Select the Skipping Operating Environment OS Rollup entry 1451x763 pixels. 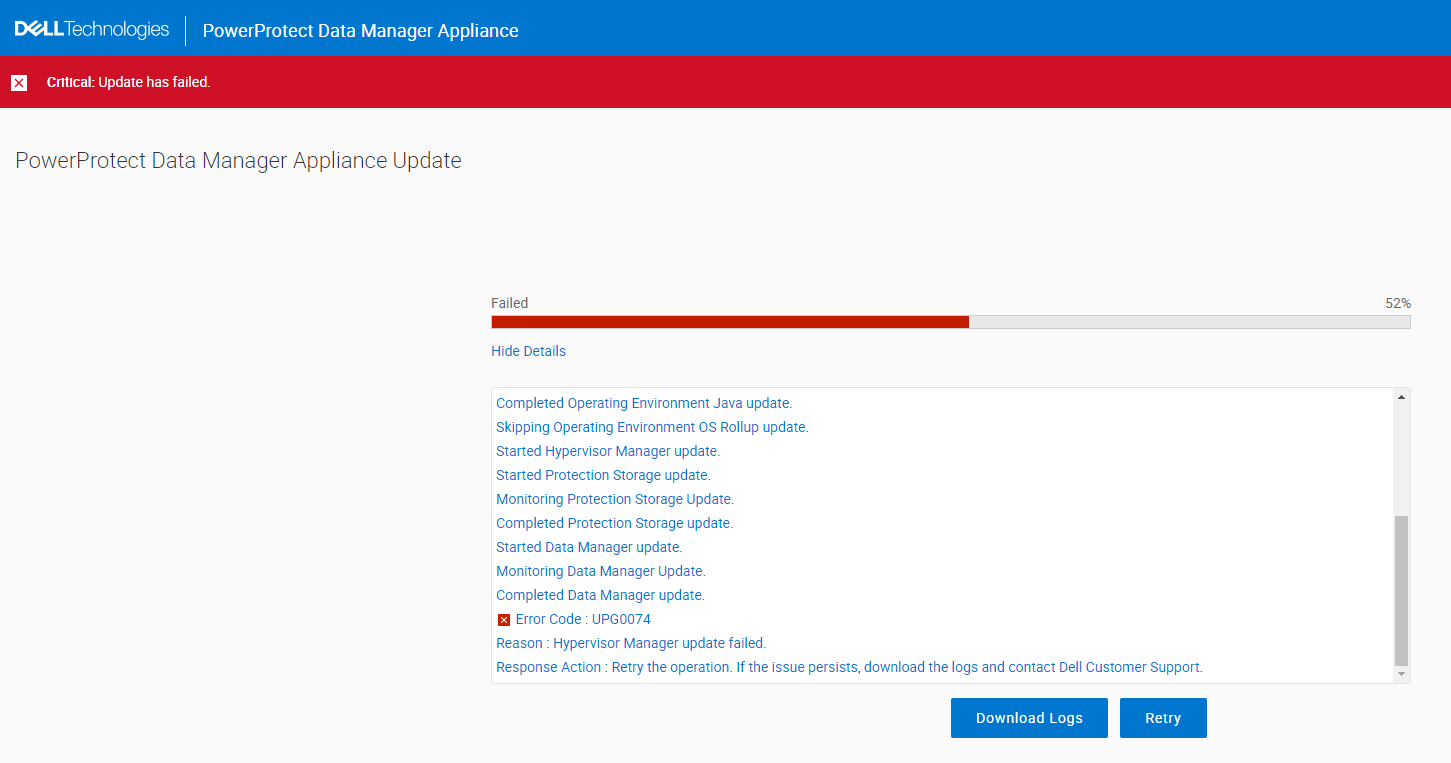pyautogui.click(x=652, y=427)
